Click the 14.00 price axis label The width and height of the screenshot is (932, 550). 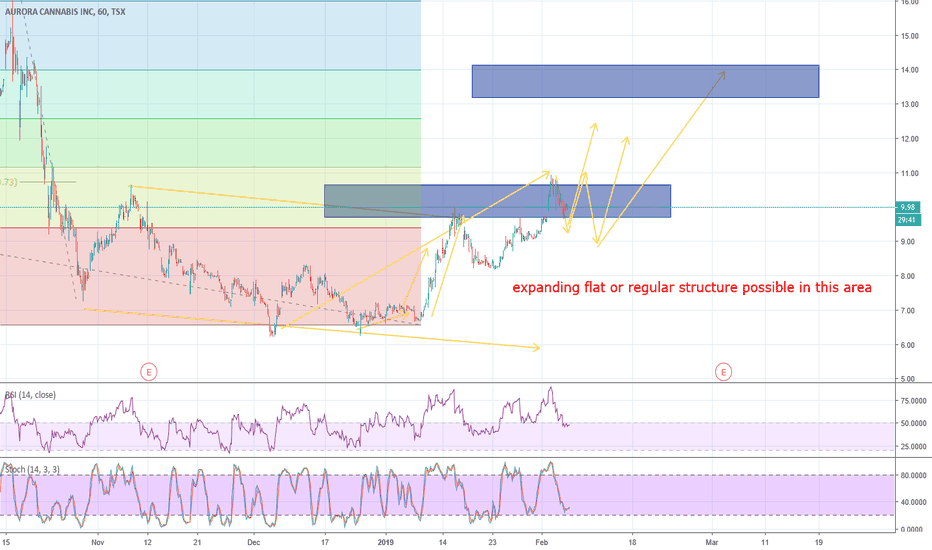[910, 70]
